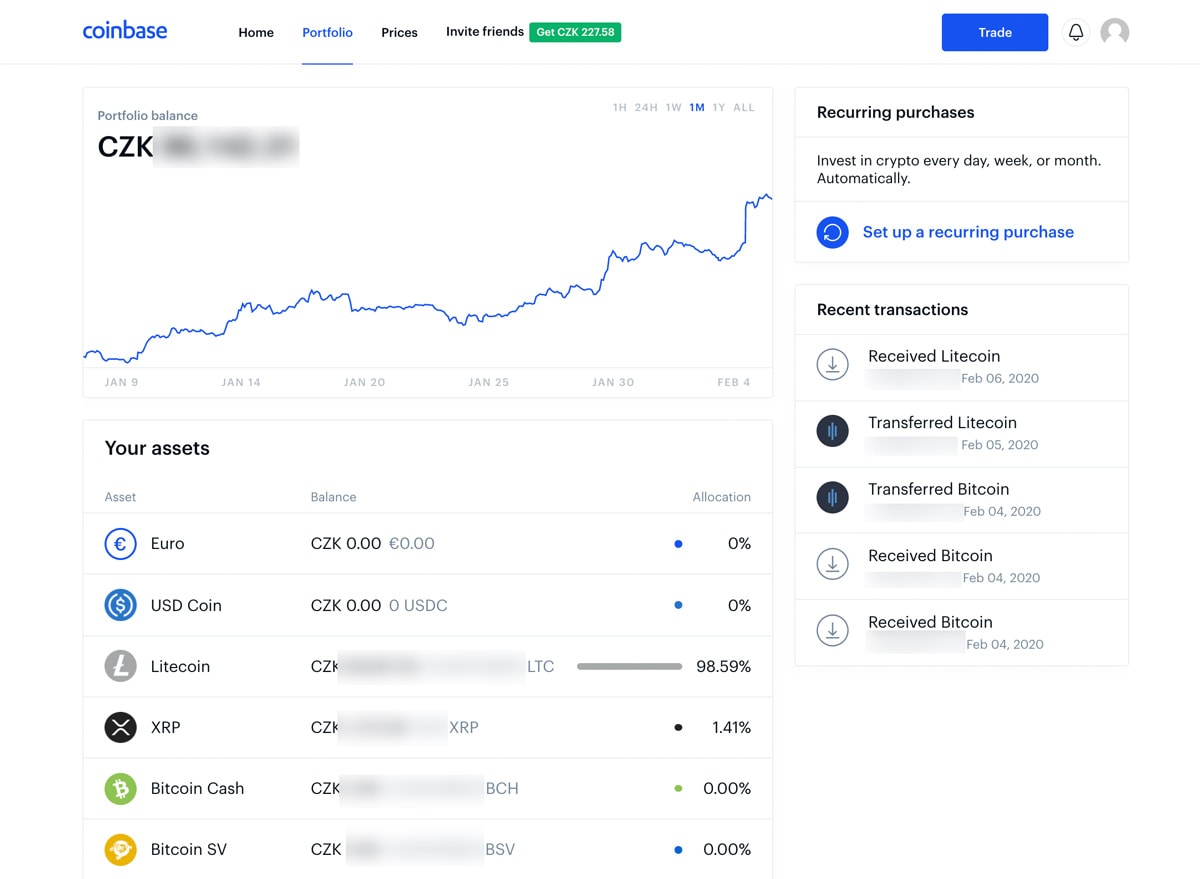Open the Invite friends menu item
This screenshot has height=879, width=1200.
485,32
